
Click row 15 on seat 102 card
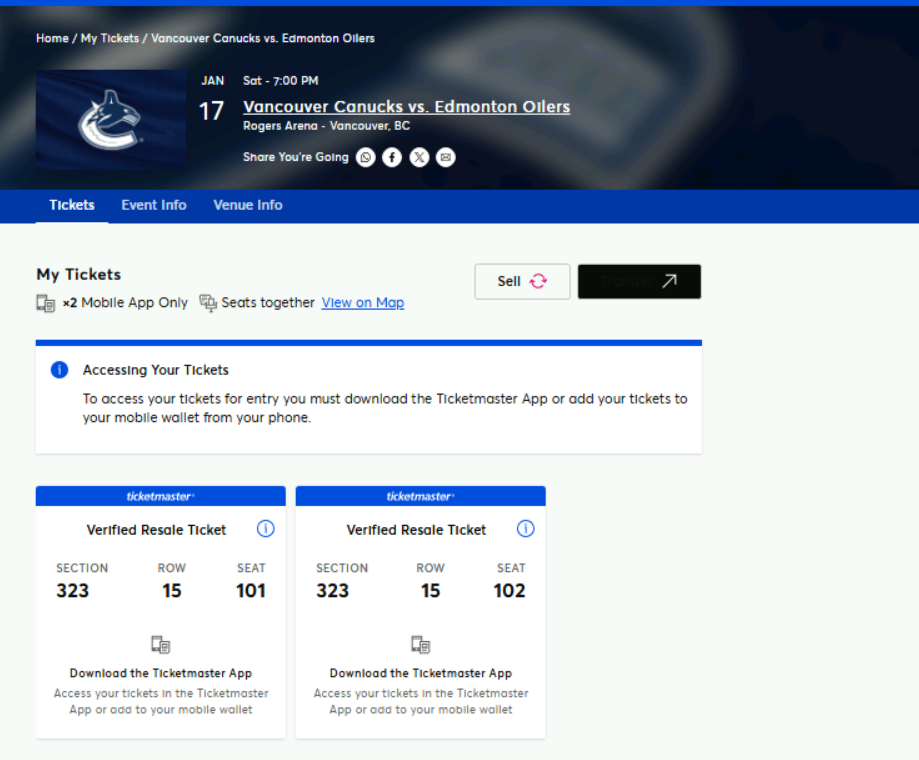click(x=430, y=591)
